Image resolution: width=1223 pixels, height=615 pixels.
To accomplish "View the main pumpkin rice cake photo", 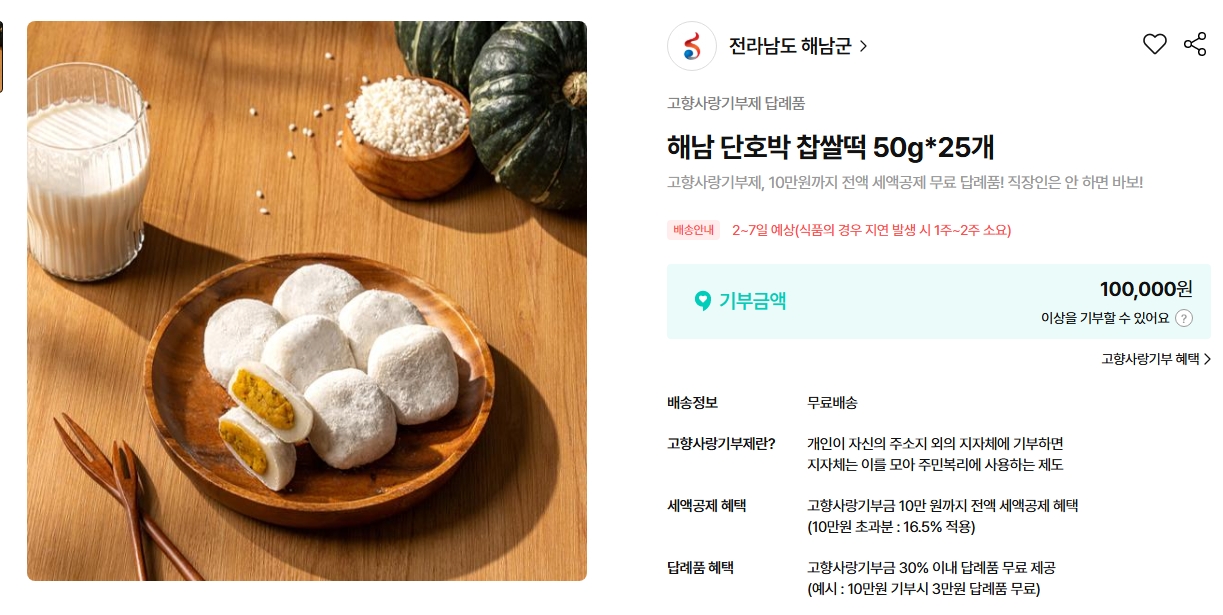I will [x=307, y=301].
